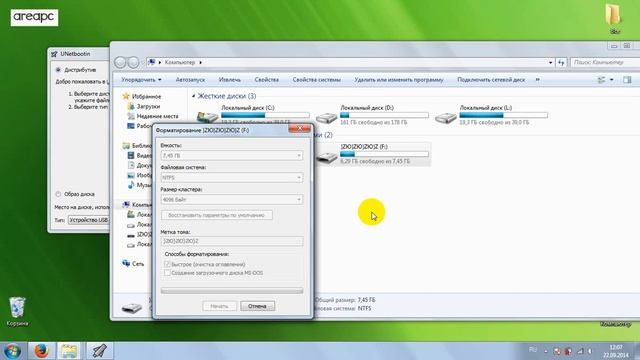640x360 pixels.
Task: Open Favorites star in navigation pane
Action: [126, 96]
